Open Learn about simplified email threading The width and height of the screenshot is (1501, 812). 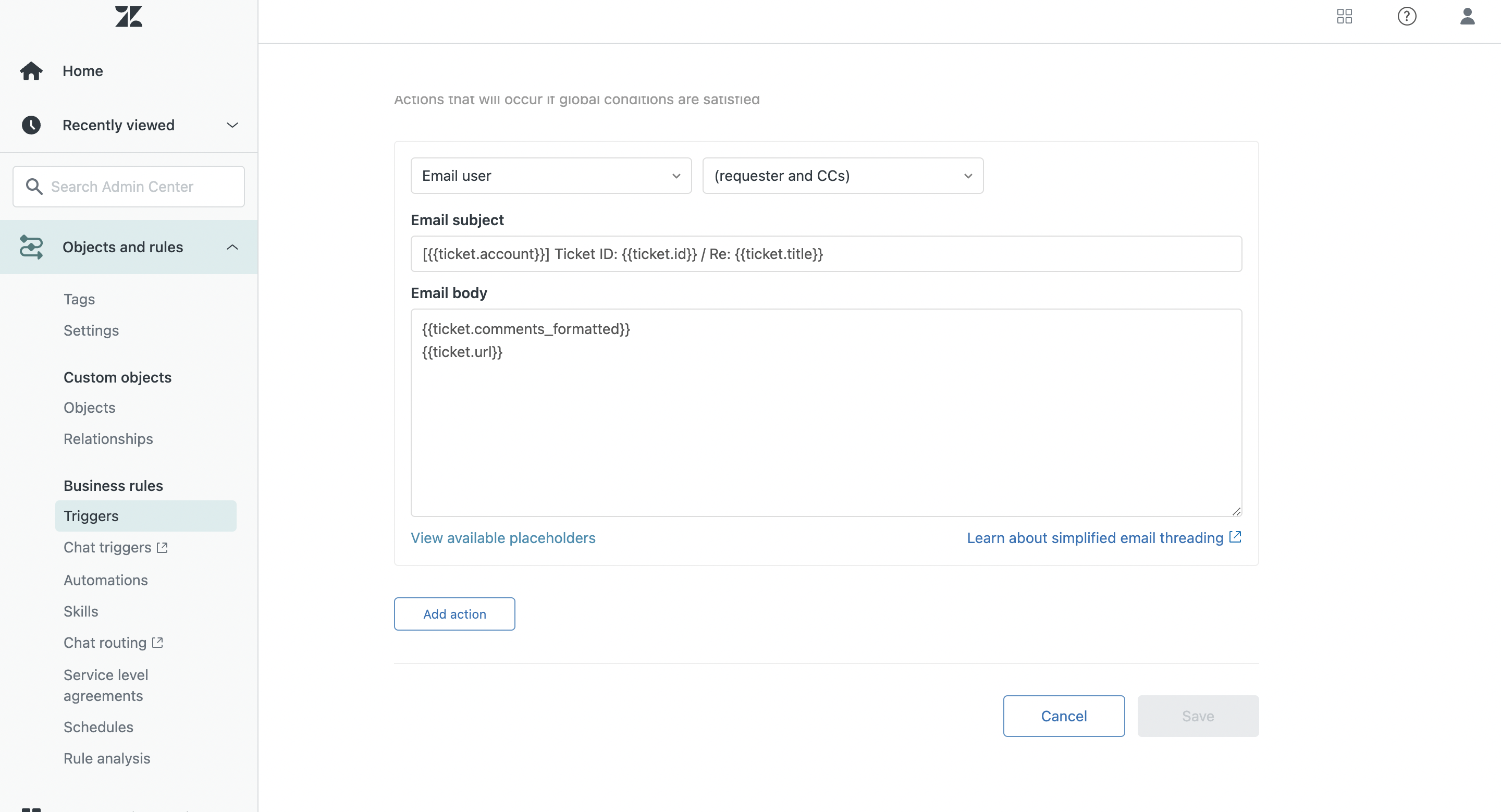[x=1095, y=538]
